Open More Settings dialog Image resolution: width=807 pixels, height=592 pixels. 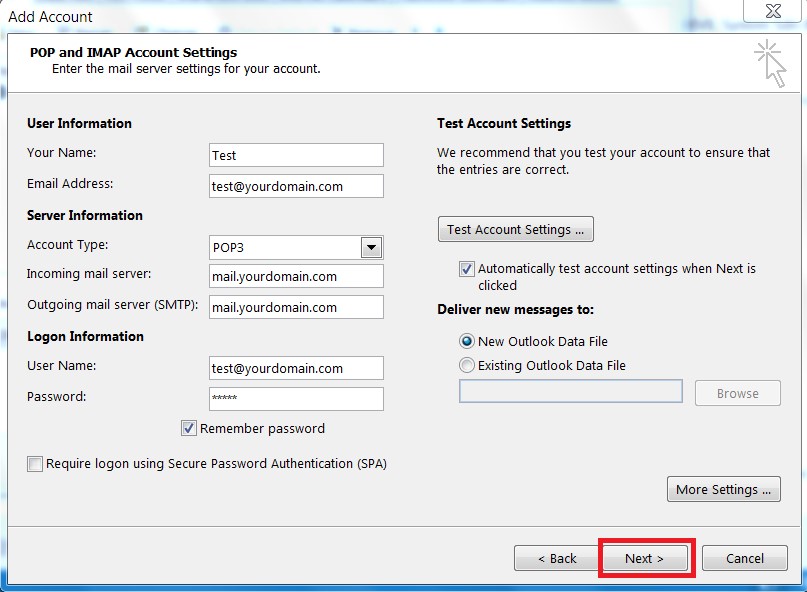[724, 489]
